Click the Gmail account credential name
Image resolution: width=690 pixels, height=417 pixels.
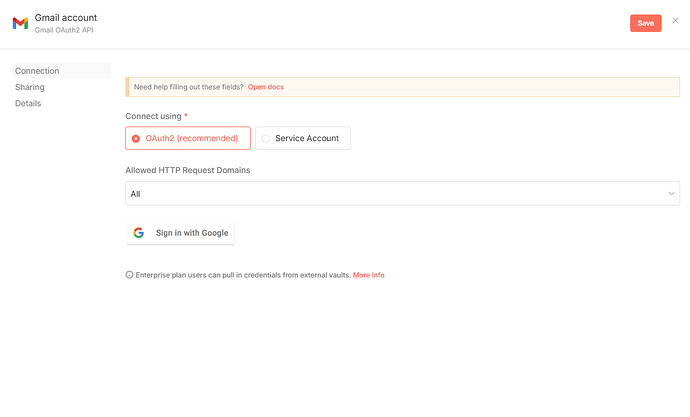(66, 18)
